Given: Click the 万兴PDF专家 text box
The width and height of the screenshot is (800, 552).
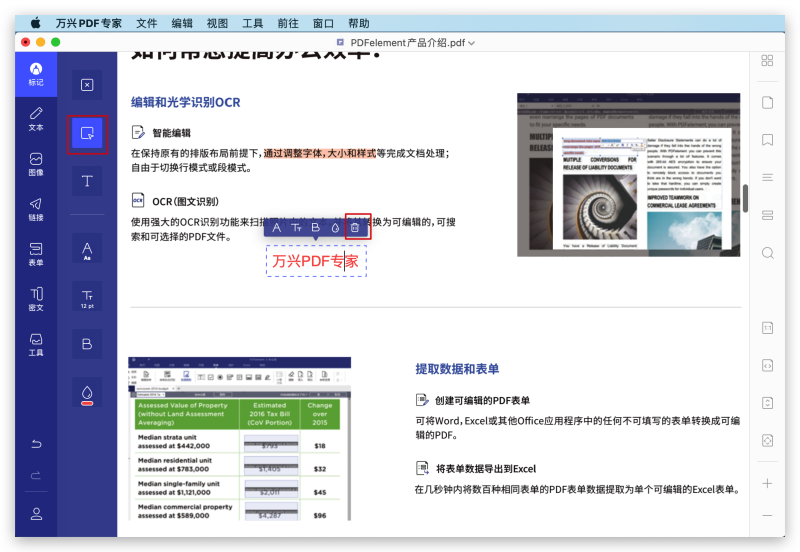Looking at the screenshot, I should coord(315,261).
